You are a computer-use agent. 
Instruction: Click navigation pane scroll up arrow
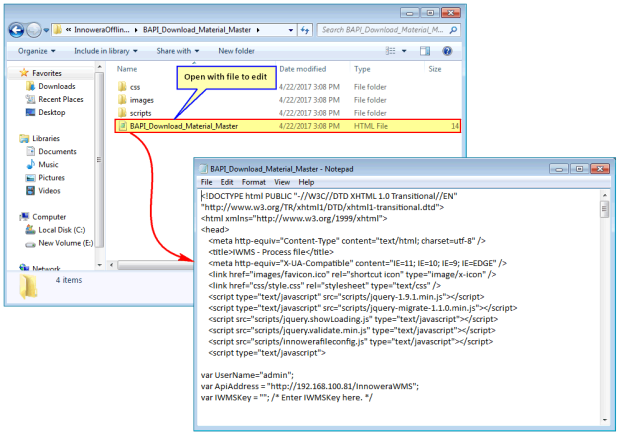click(x=99, y=67)
